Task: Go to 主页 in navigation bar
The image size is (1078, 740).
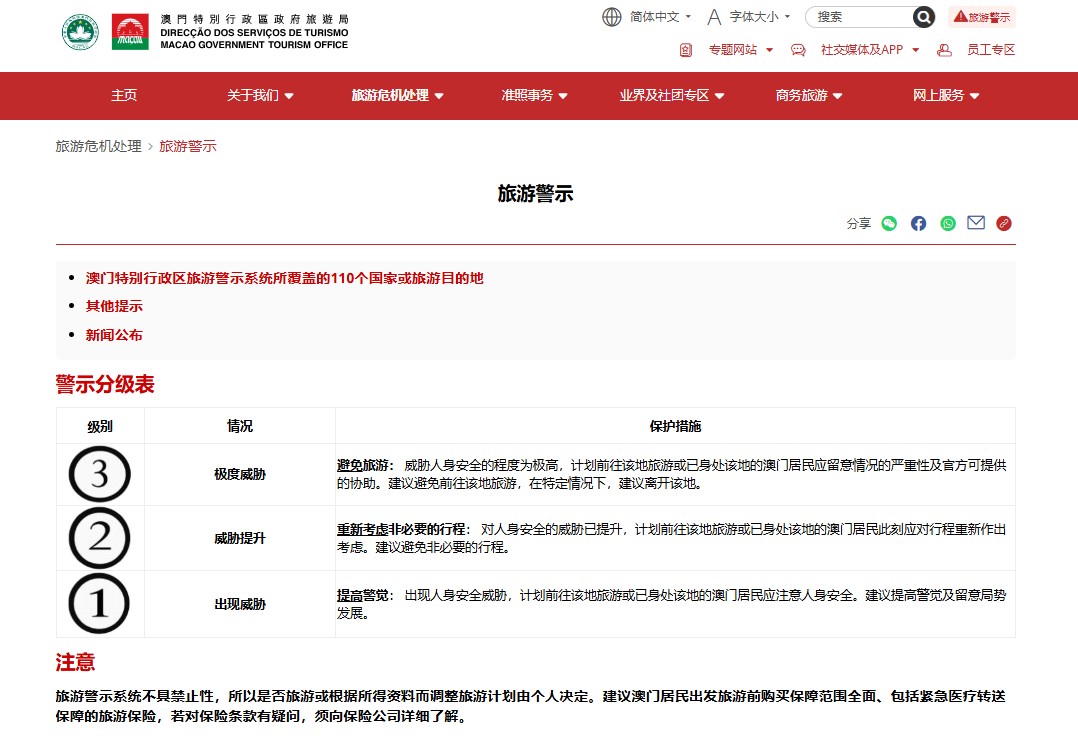Action: pos(124,96)
